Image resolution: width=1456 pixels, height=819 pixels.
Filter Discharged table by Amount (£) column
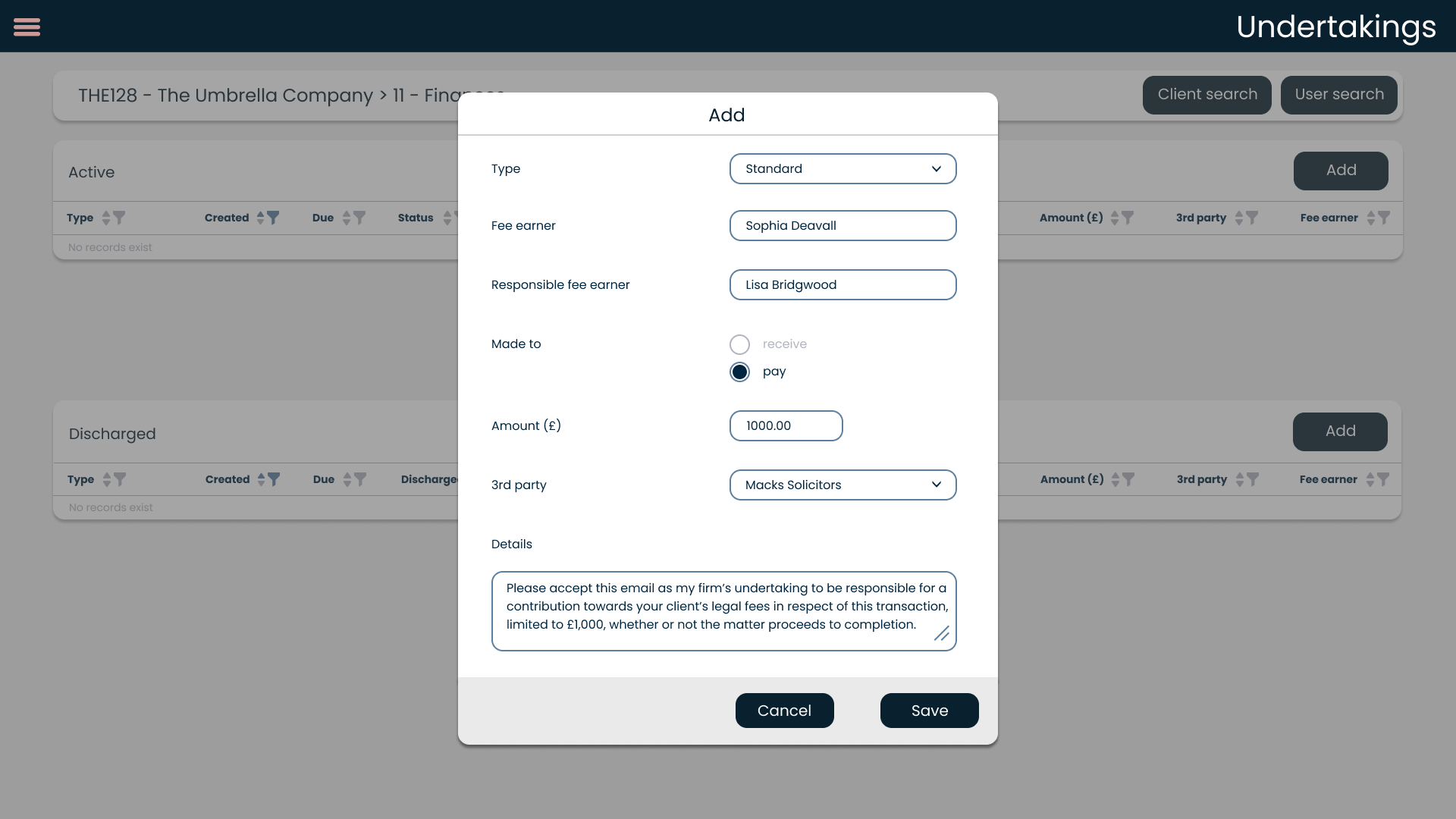point(1128,479)
